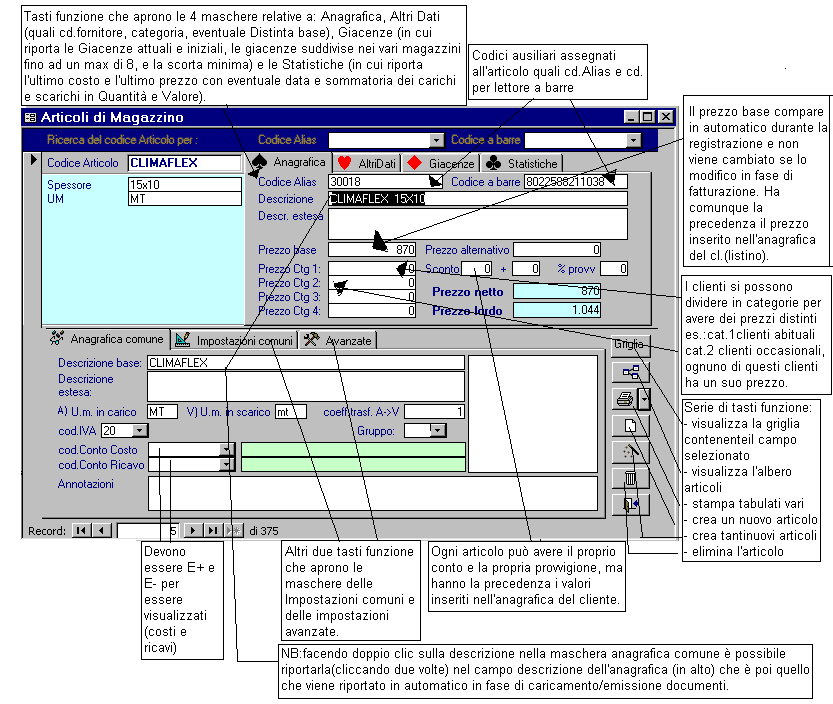The height and width of the screenshot is (704, 833).
Task: Click the Descrizione field CLIMAFLEX 15X10
Action: click(478, 199)
